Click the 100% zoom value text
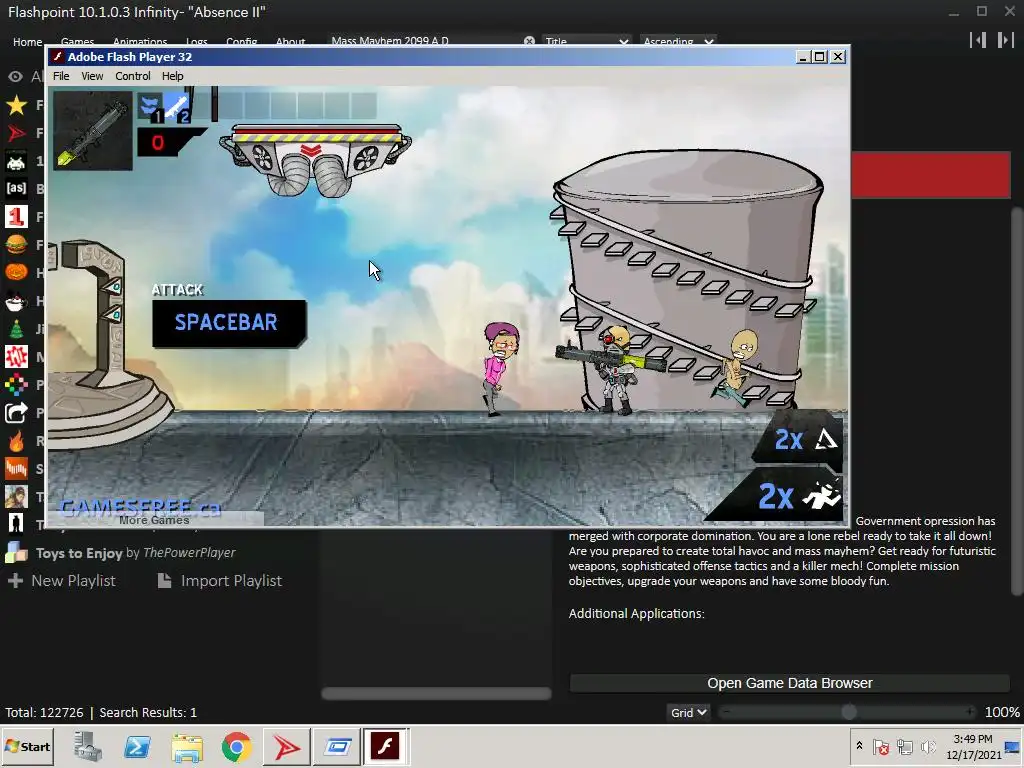This screenshot has width=1024, height=768. pos(1002,712)
